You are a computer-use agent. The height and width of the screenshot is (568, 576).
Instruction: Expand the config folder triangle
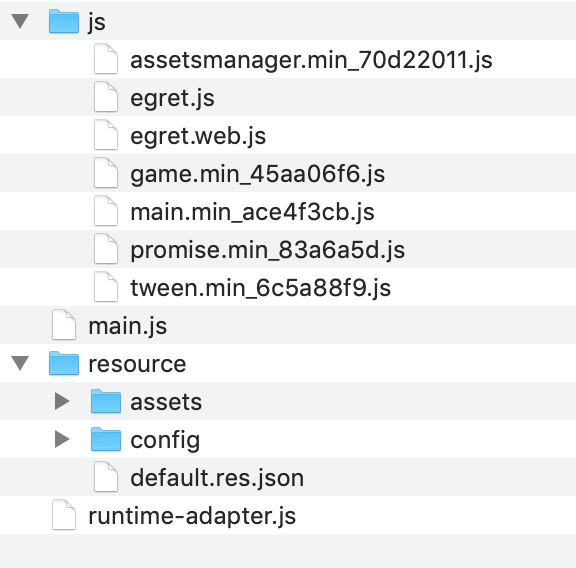62,439
